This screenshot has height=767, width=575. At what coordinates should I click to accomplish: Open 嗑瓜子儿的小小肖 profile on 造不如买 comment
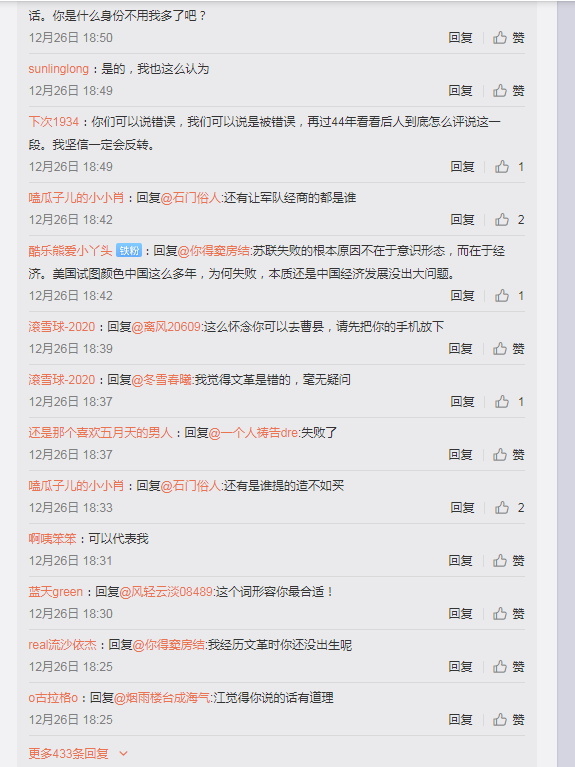[x=76, y=486]
